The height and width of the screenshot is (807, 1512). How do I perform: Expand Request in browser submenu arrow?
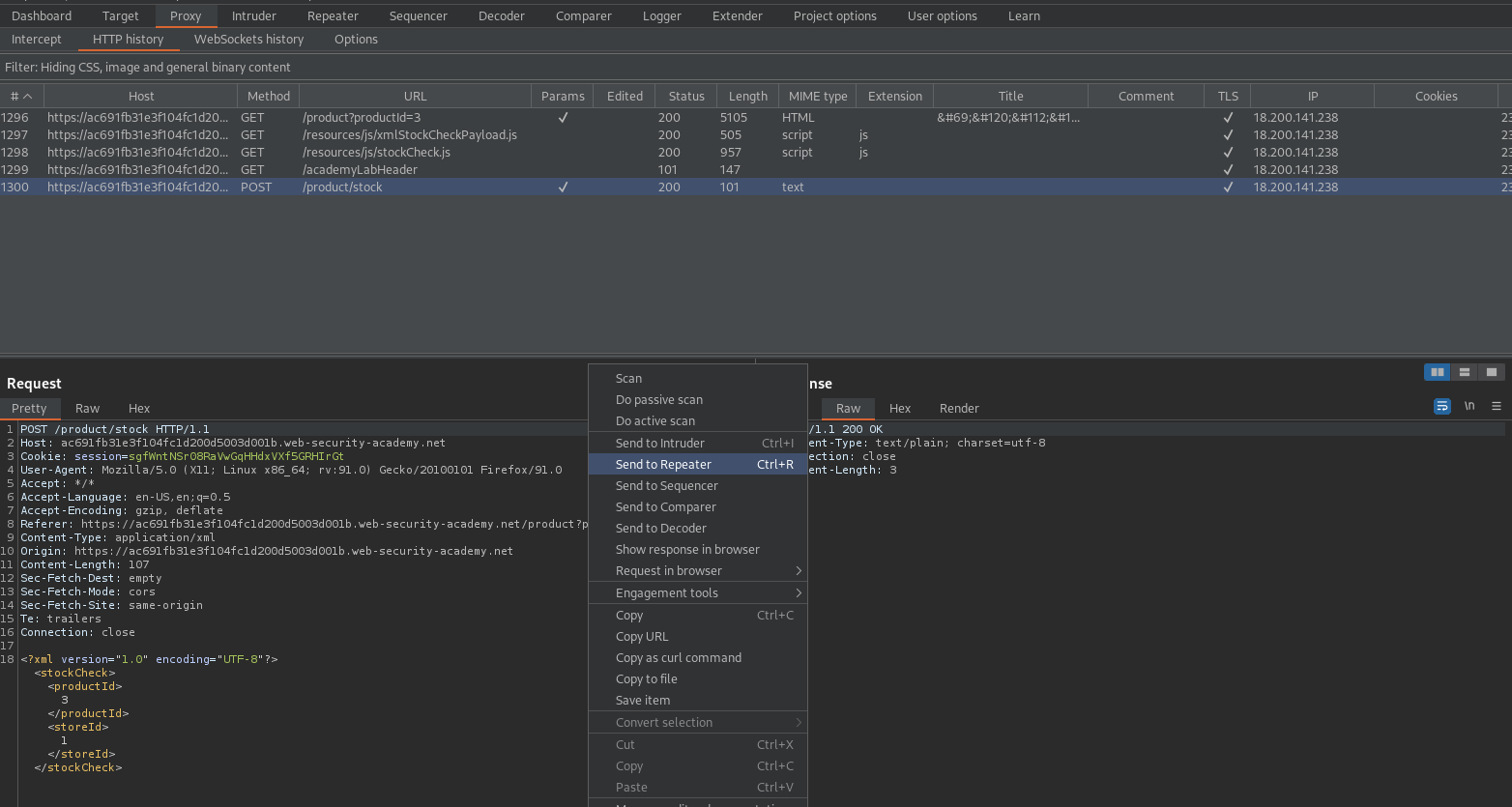pos(799,571)
